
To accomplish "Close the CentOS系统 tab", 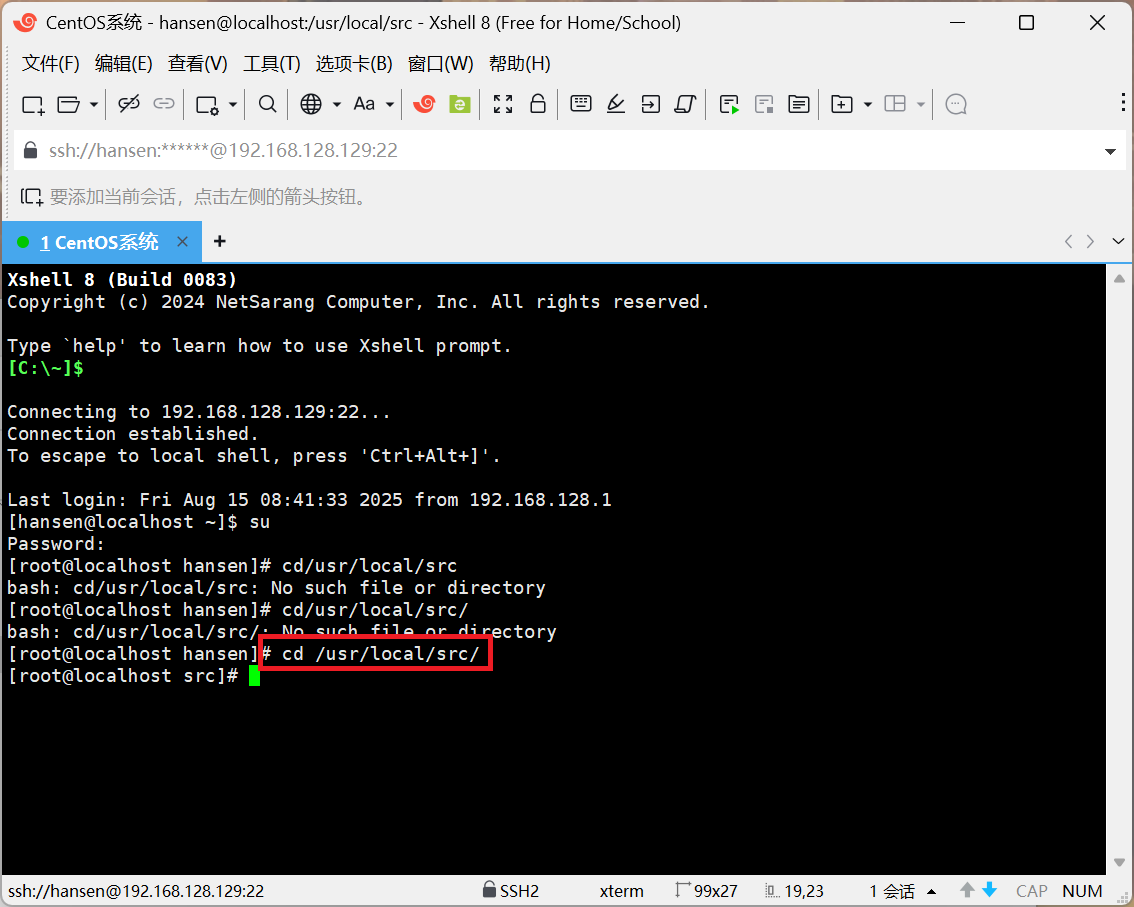I will click(x=182, y=242).
